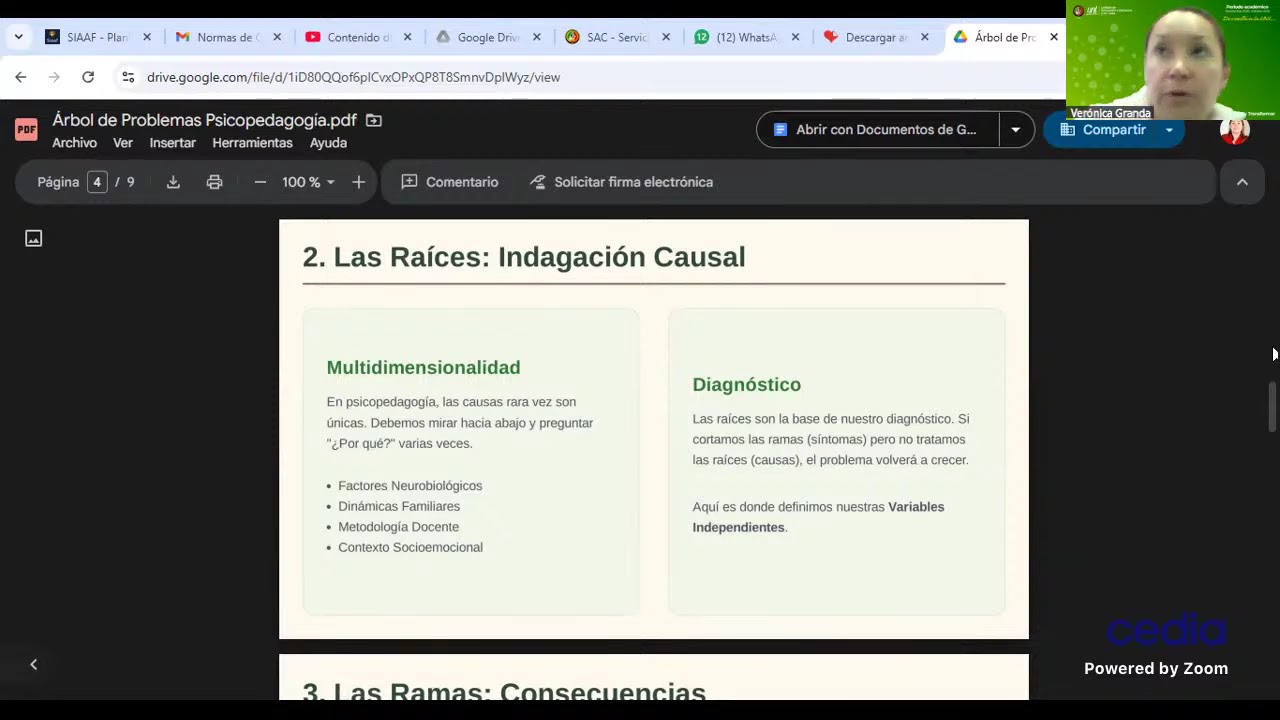The width and height of the screenshot is (1280, 720).
Task: Switch to the WhatsApp tab
Action: point(746,37)
